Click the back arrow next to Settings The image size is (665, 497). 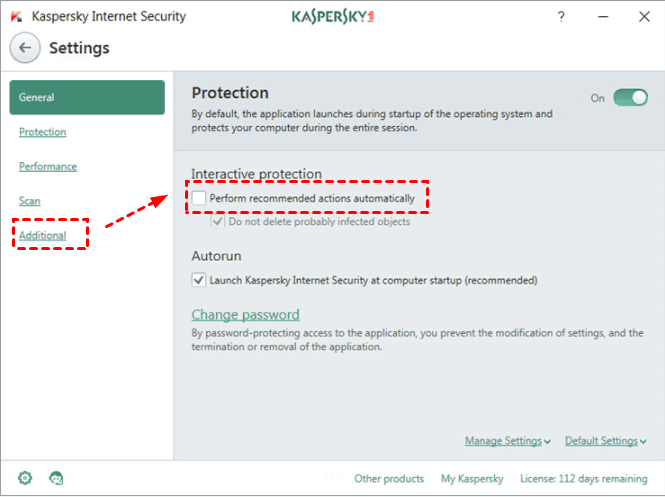(x=25, y=47)
